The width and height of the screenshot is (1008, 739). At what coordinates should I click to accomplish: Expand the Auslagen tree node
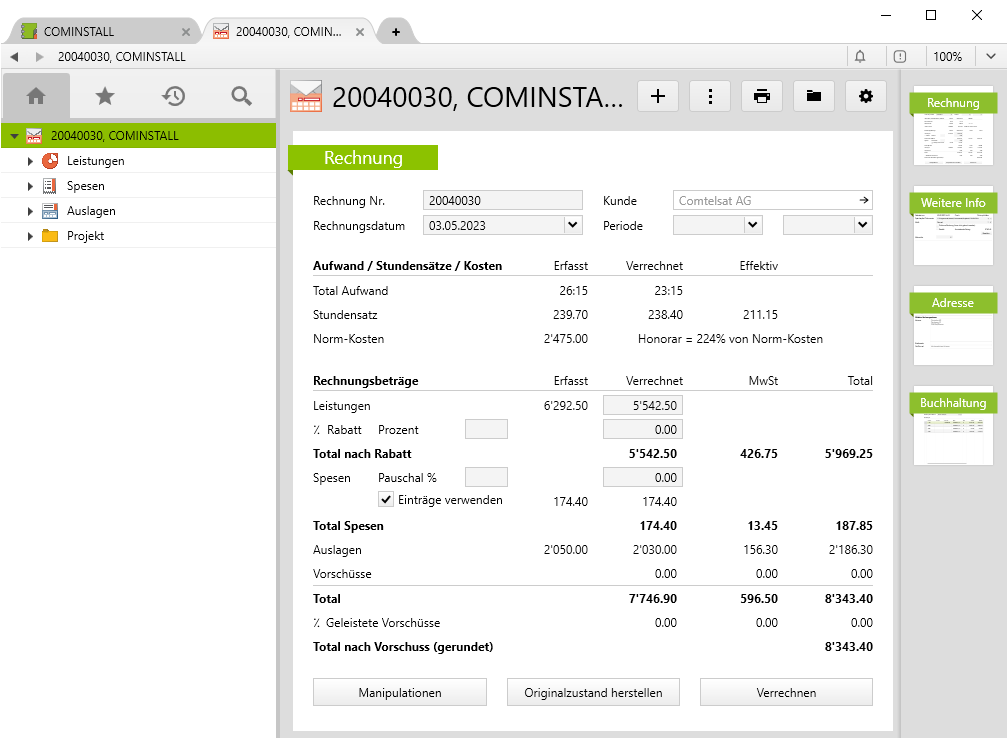[30, 211]
